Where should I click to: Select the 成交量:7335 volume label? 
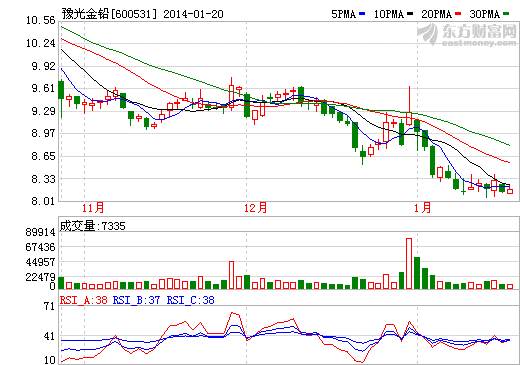click(93, 226)
